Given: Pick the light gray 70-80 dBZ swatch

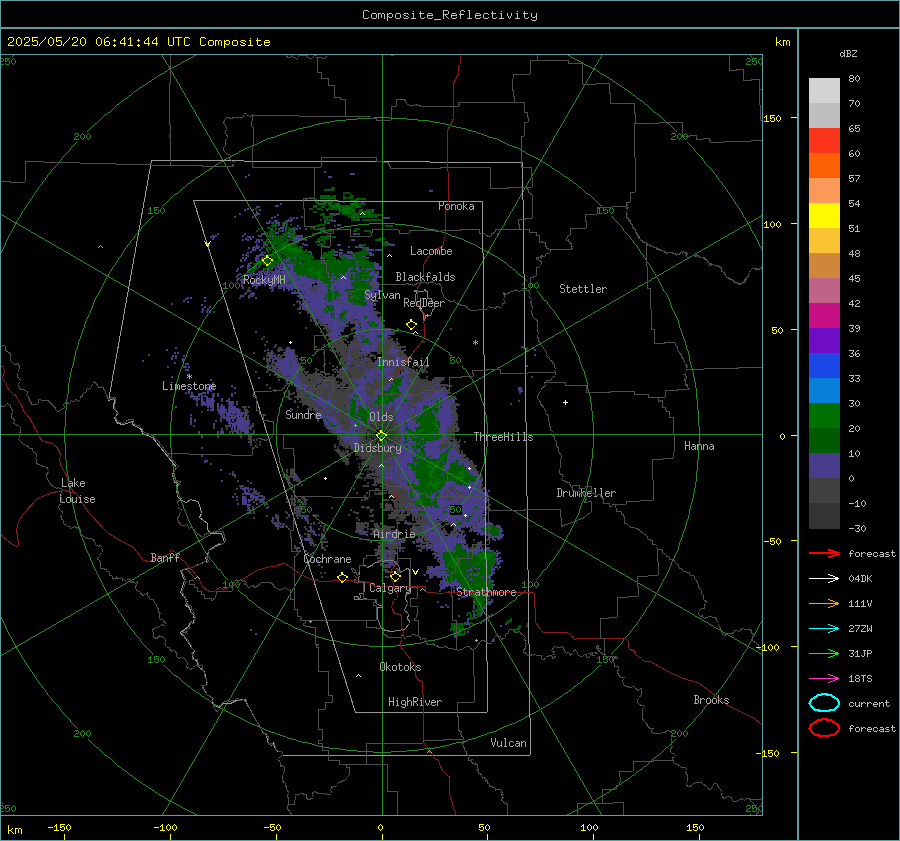Looking at the screenshot, I should point(824,91).
